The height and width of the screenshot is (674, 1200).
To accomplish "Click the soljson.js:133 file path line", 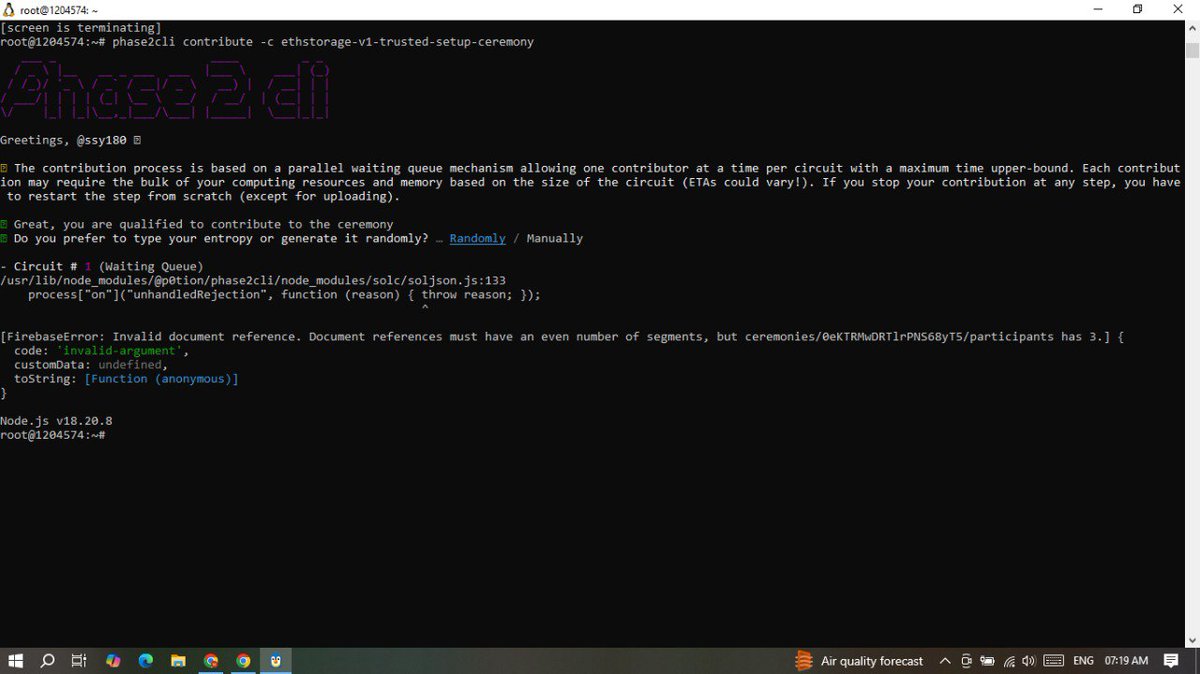I will [x=253, y=280].
